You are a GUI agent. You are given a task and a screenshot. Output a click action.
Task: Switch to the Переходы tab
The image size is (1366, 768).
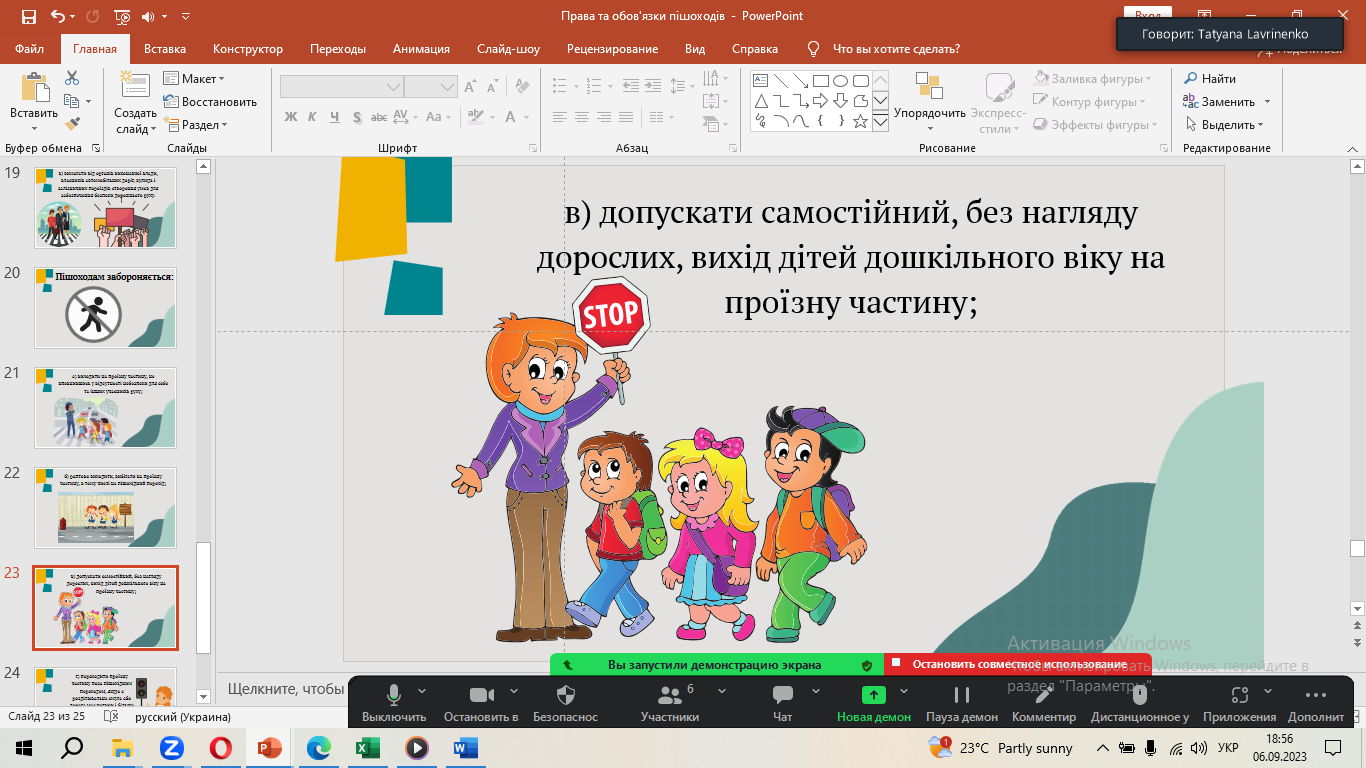tap(338, 49)
